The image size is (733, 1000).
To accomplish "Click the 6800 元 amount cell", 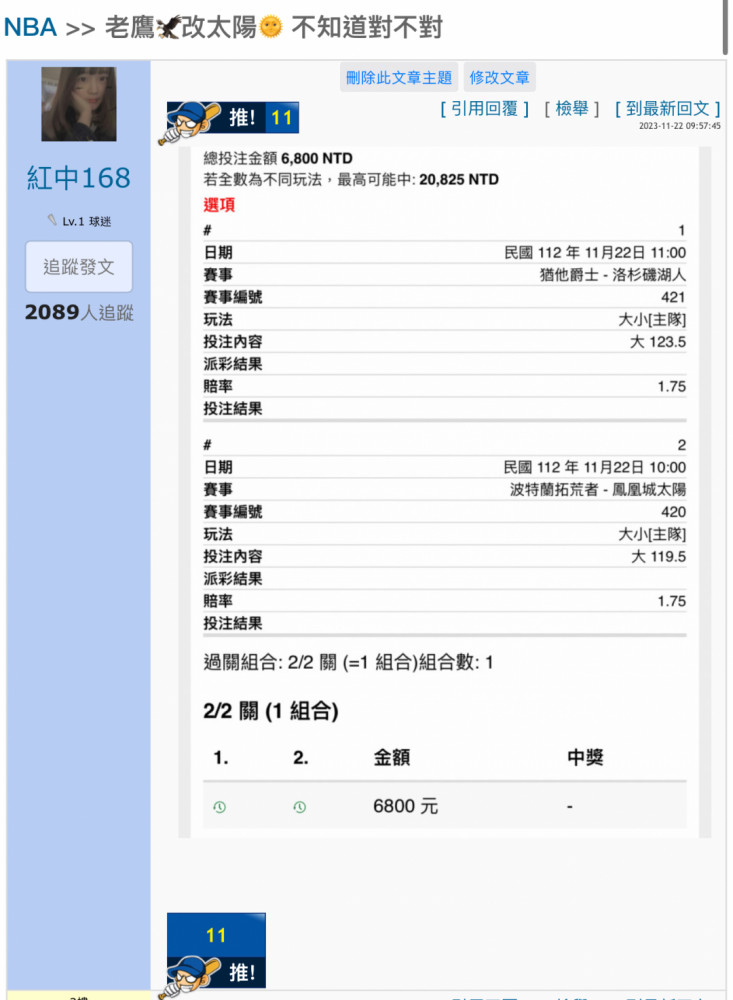I will 405,807.
